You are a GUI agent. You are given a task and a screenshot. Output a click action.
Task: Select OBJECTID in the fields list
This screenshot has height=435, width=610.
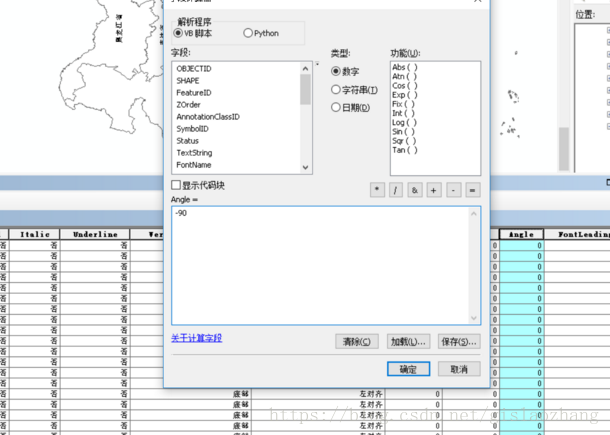click(x=194, y=68)
